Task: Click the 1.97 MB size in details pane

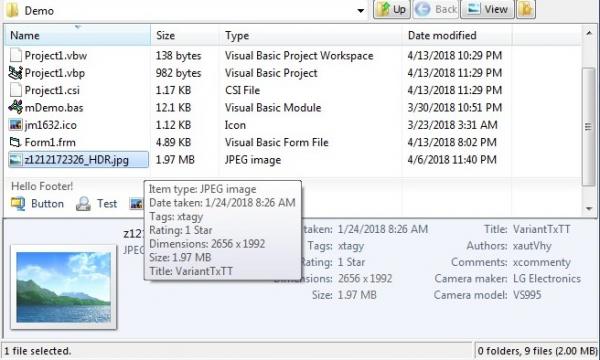Action: 357,295
